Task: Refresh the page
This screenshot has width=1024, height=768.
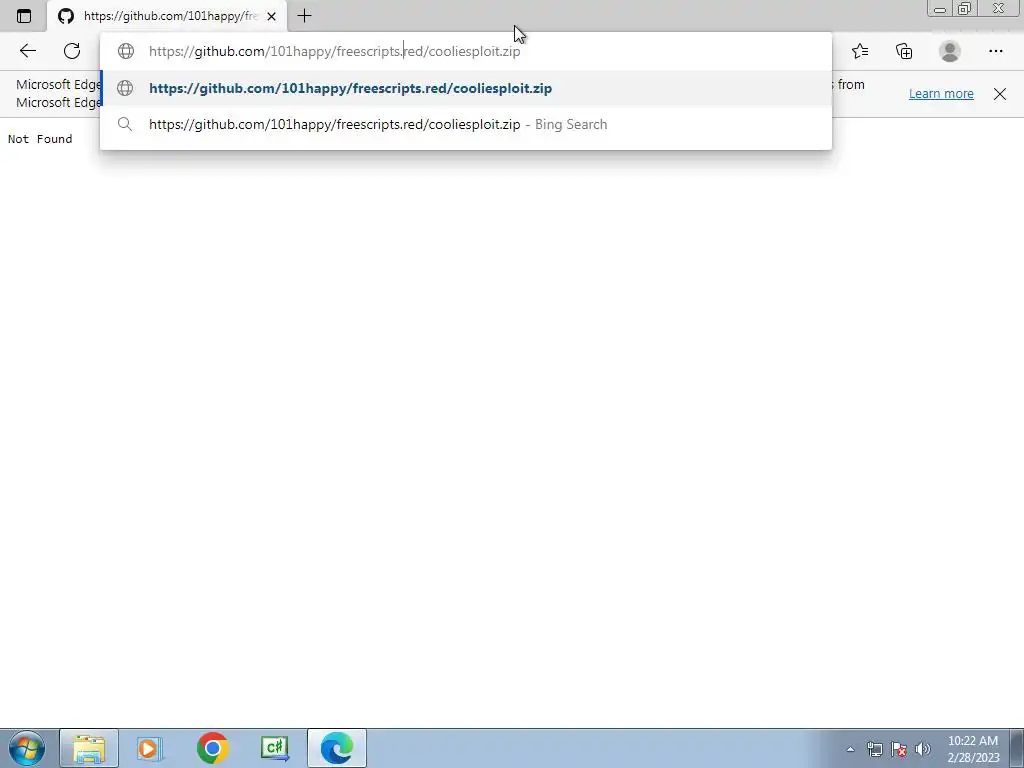Action: coord(72,51)
